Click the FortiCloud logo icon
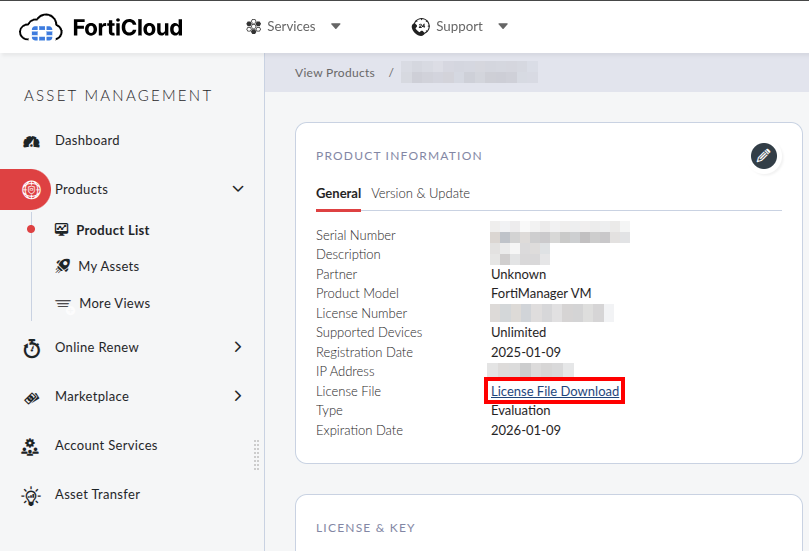Image resolution: width=809 pixels, height=551 pixels. point(41,27)
